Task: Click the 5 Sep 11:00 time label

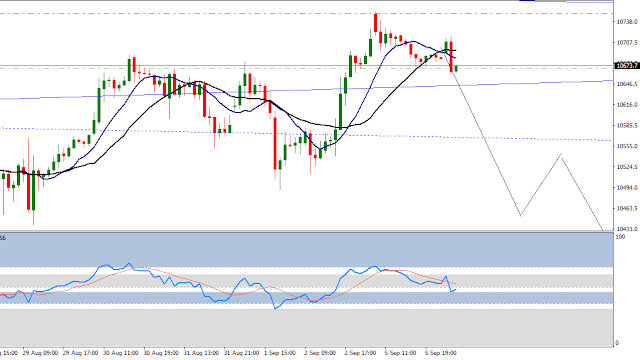Action: tap(400, 353)
